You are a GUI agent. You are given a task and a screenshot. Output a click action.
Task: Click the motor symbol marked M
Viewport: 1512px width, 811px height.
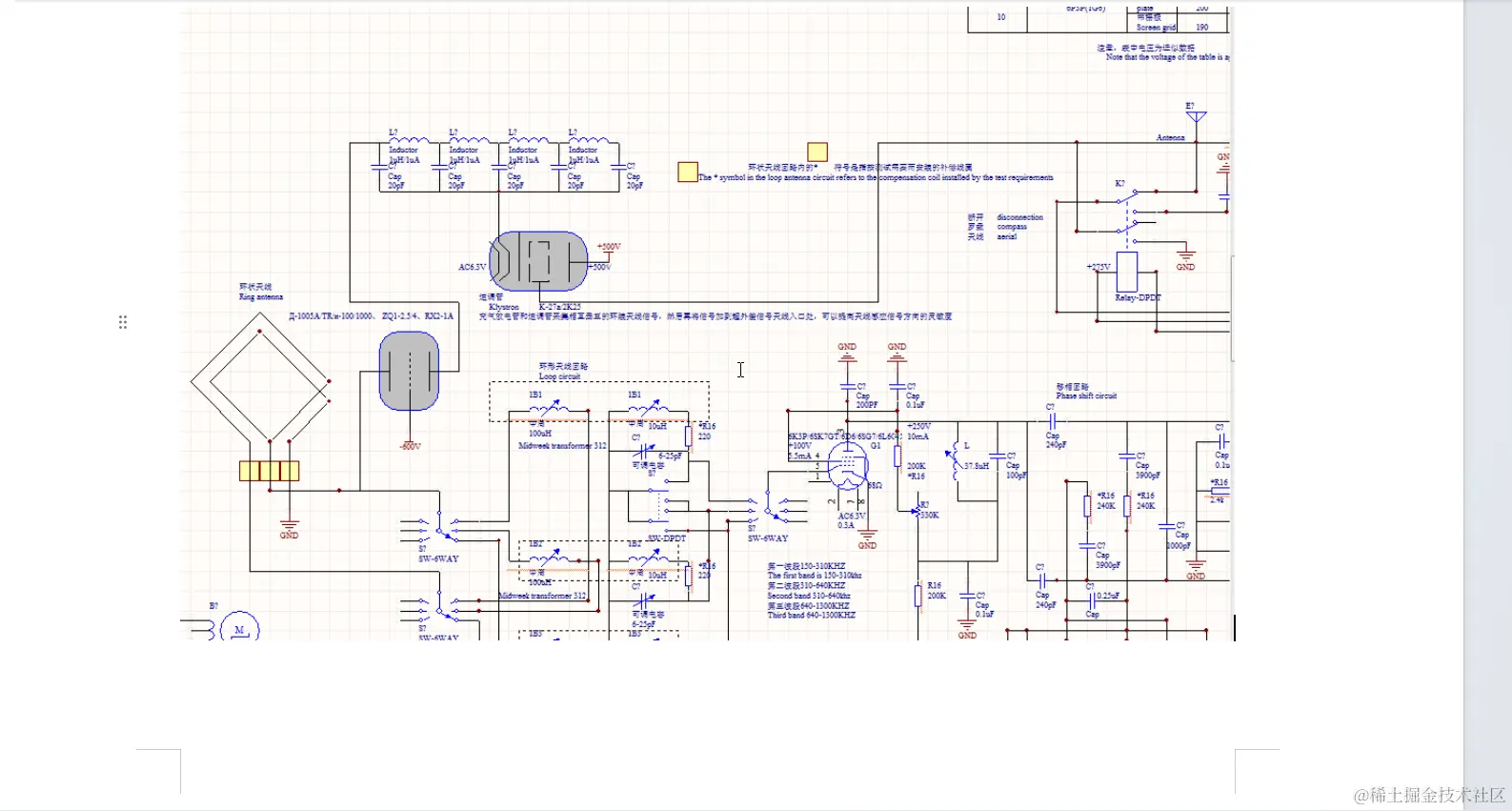coord(239,628)
